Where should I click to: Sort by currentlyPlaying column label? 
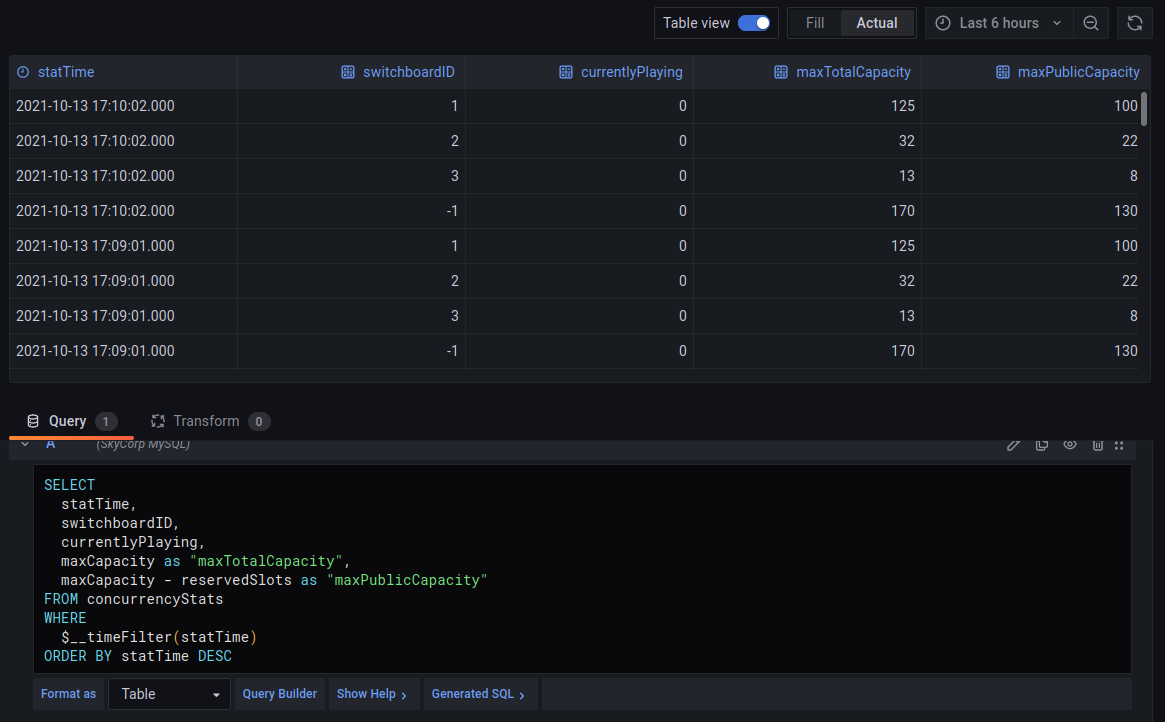[632, 72]
